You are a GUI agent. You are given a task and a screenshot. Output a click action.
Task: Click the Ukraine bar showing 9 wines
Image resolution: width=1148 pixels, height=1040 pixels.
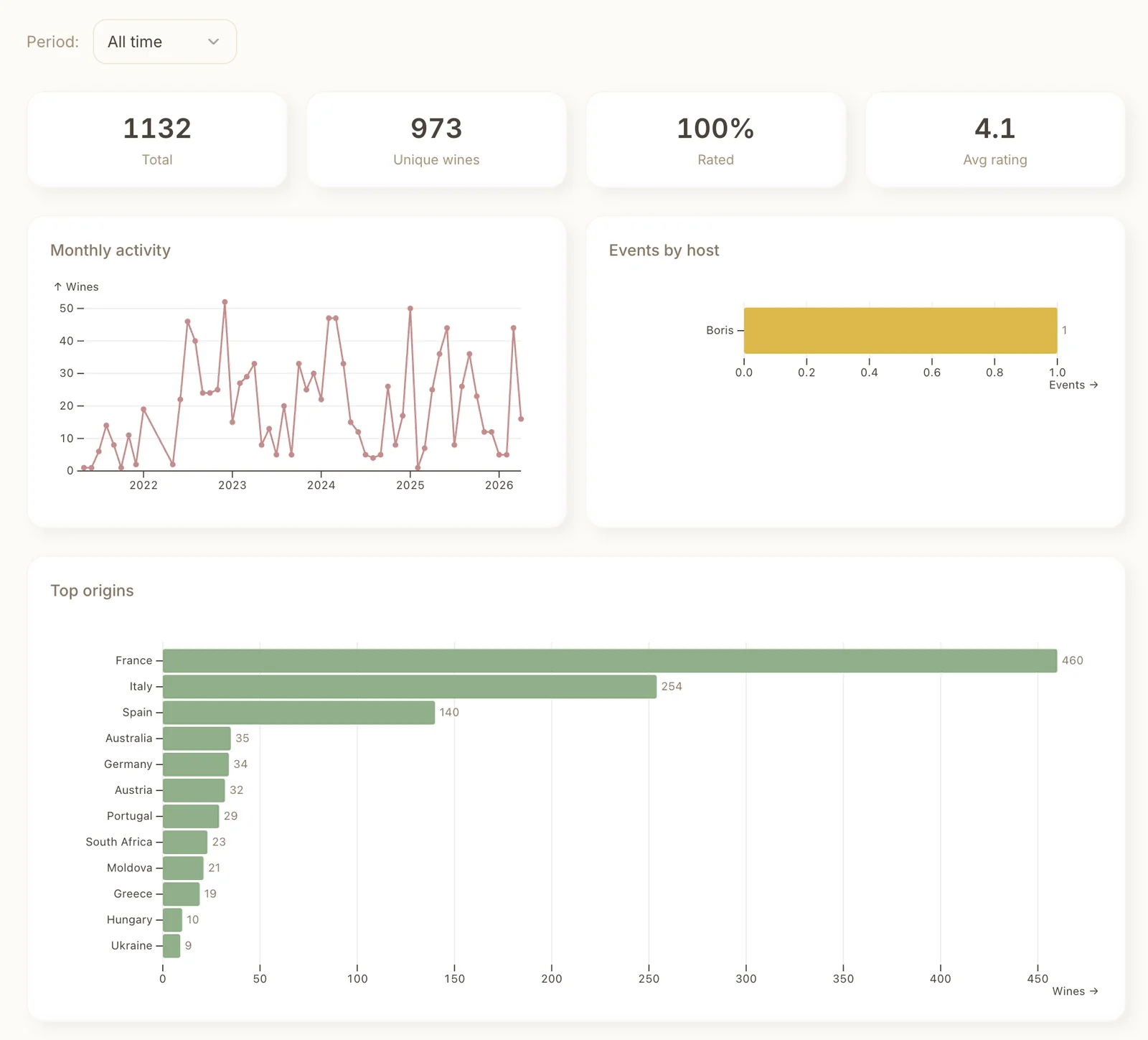(171, 945)
